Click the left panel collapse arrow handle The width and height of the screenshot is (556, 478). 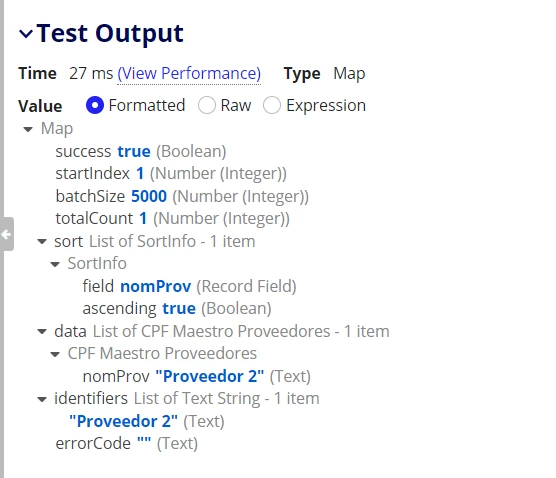[6, 234]
